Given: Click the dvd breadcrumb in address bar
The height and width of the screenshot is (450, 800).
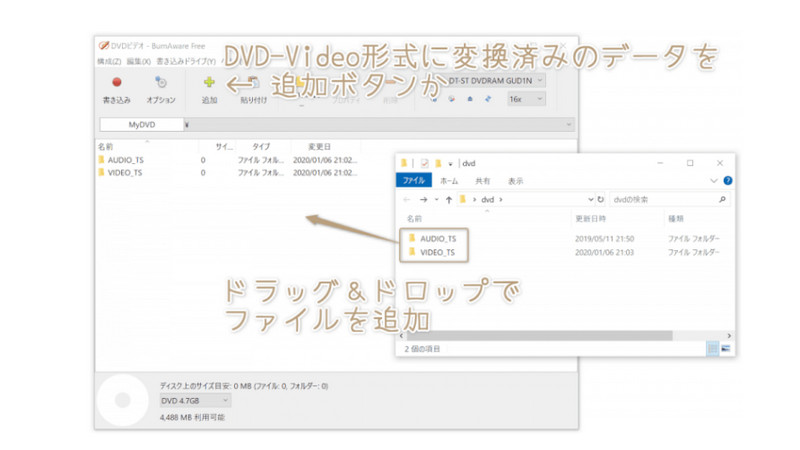Looking at the screenshot, I should [x=488, y=199].
